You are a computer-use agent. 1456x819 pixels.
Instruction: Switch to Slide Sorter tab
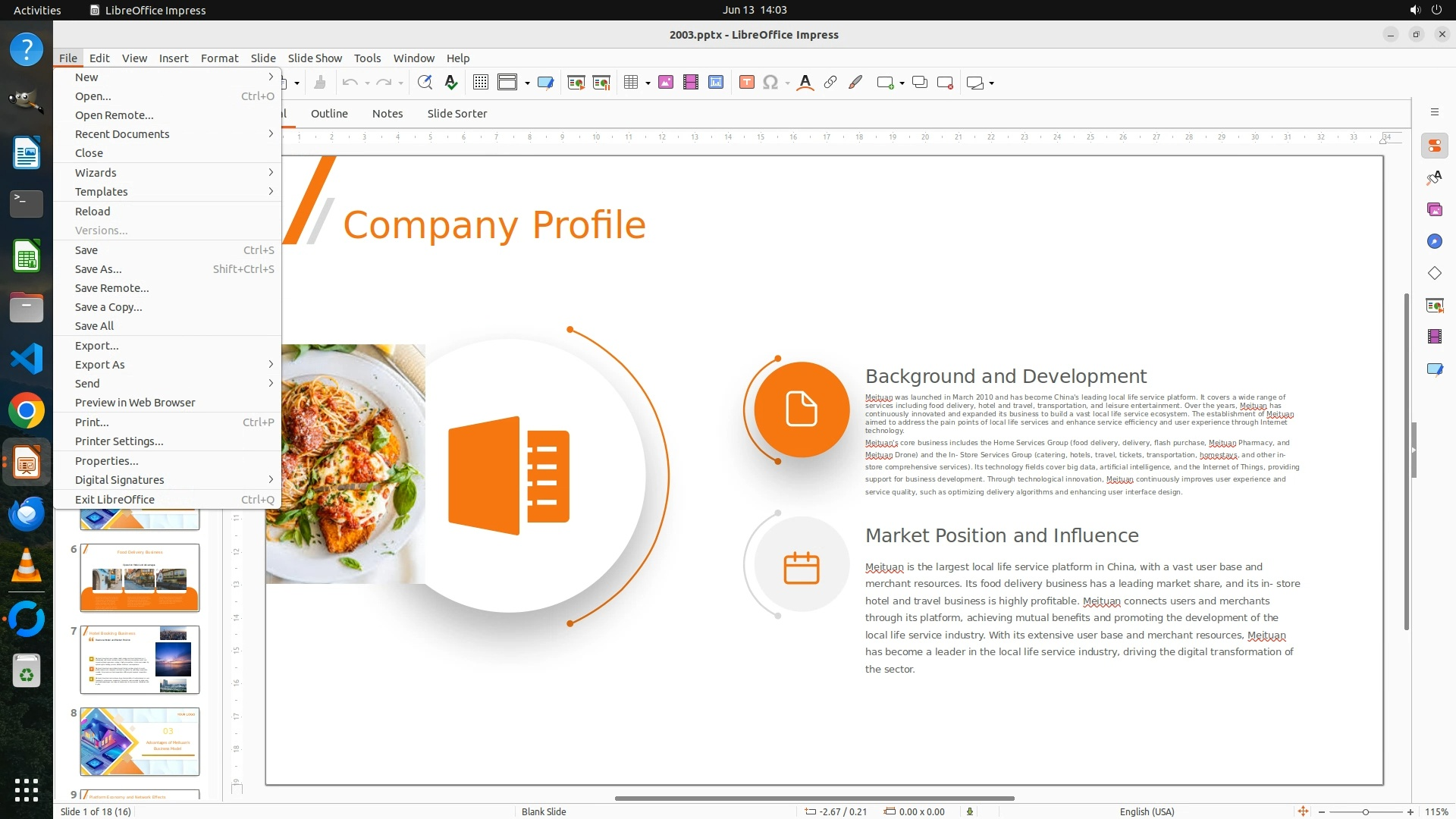point(457,114)
